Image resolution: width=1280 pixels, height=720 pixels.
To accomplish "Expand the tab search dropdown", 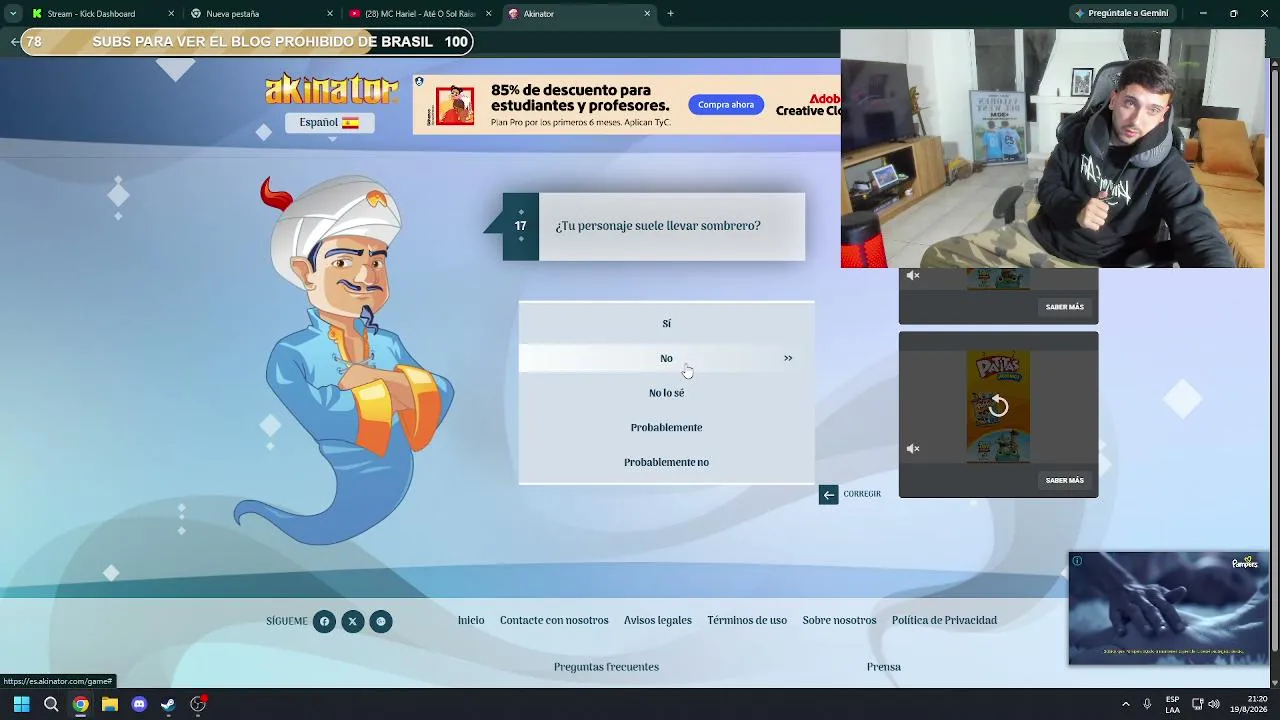I will click(x=12, y=14).
